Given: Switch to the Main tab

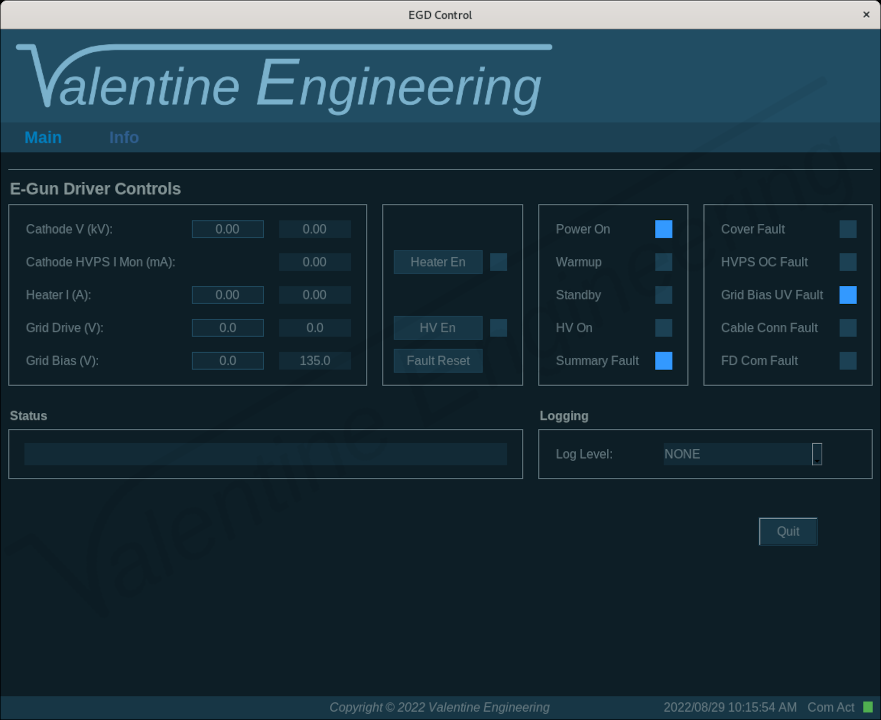Looking at the screenshot, I should (43, 137).
